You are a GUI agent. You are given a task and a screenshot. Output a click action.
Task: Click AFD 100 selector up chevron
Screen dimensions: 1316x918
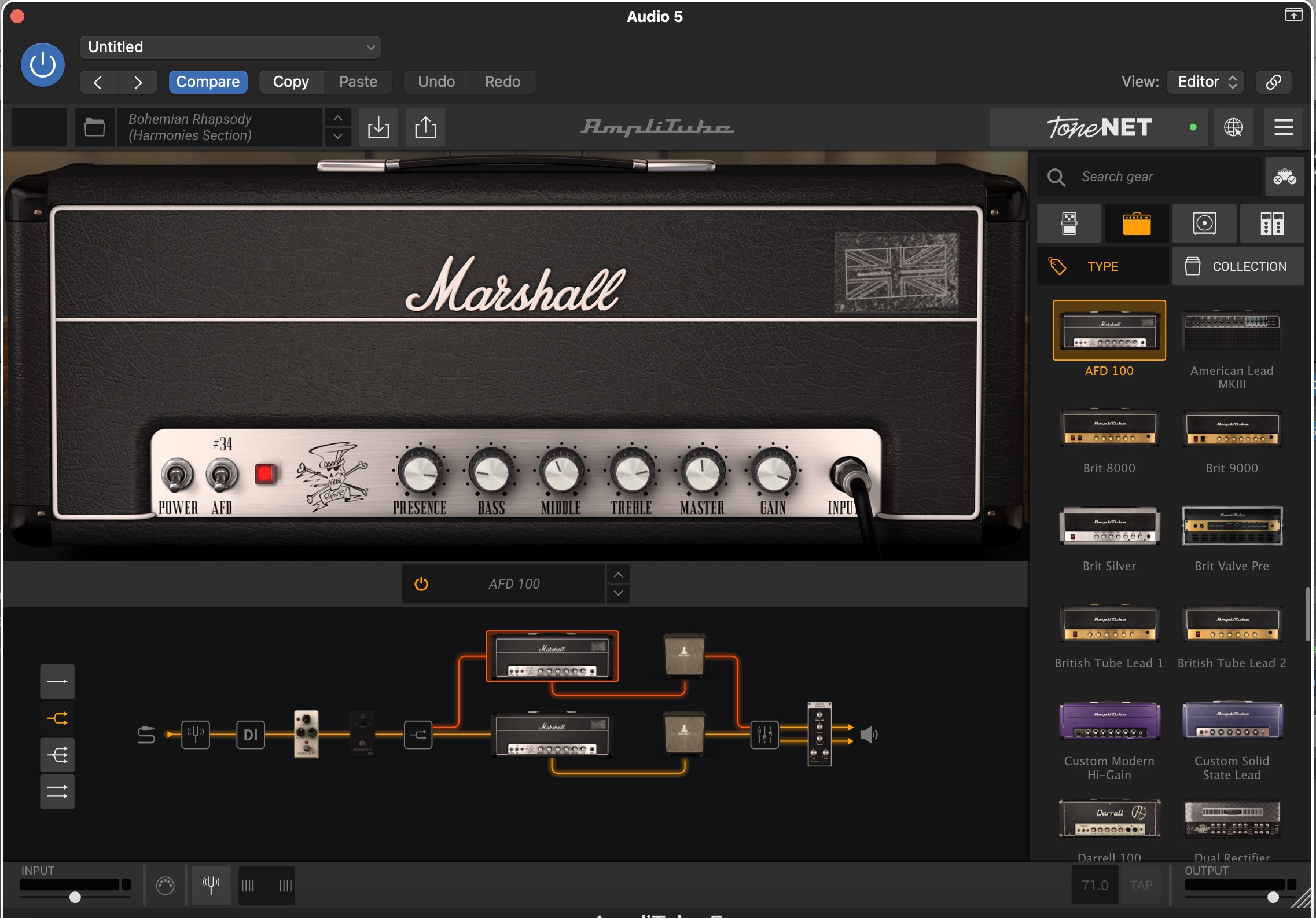(618, 575)
